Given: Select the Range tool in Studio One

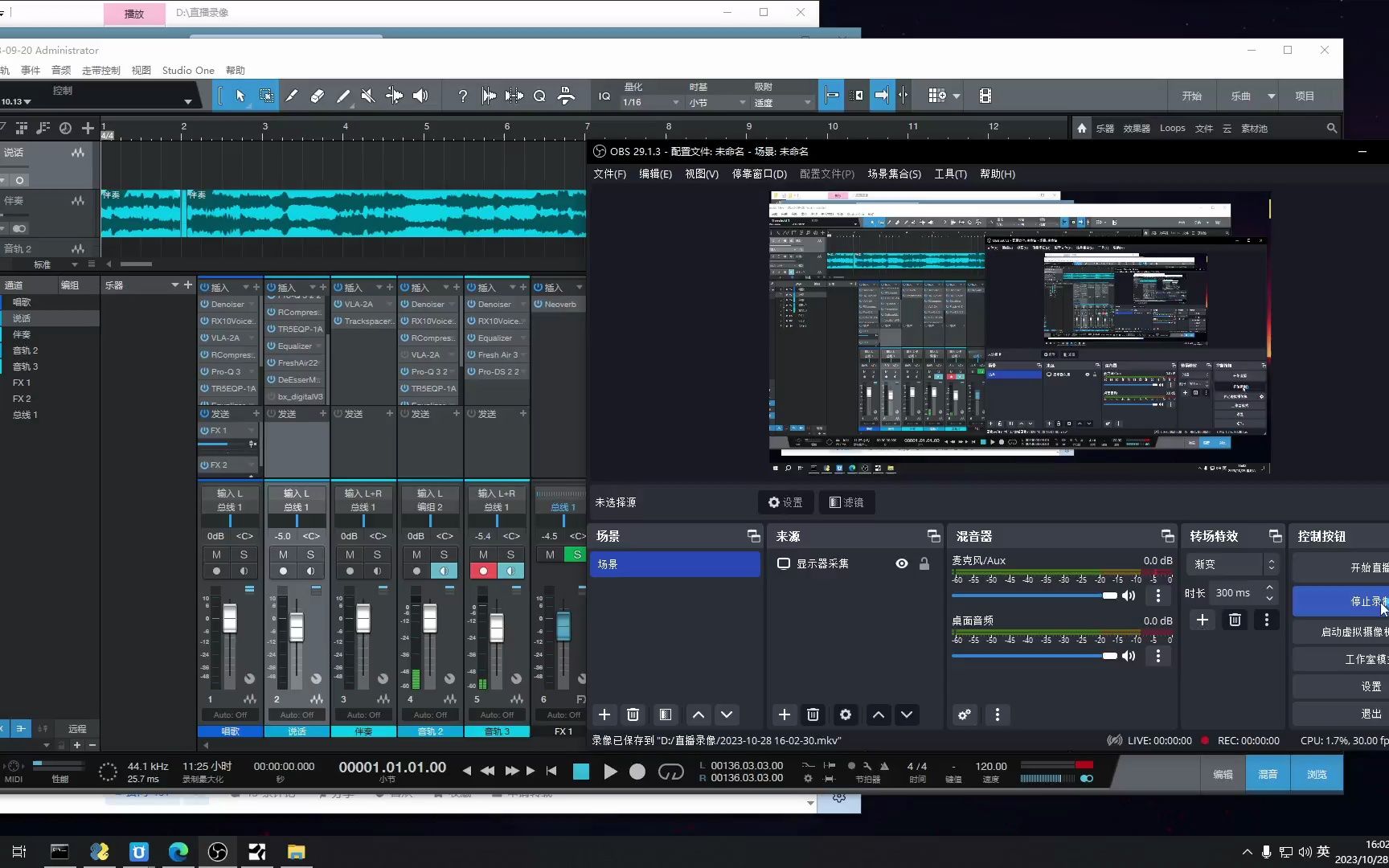Looking at the screenshot, I should click(x=266, y=96).
